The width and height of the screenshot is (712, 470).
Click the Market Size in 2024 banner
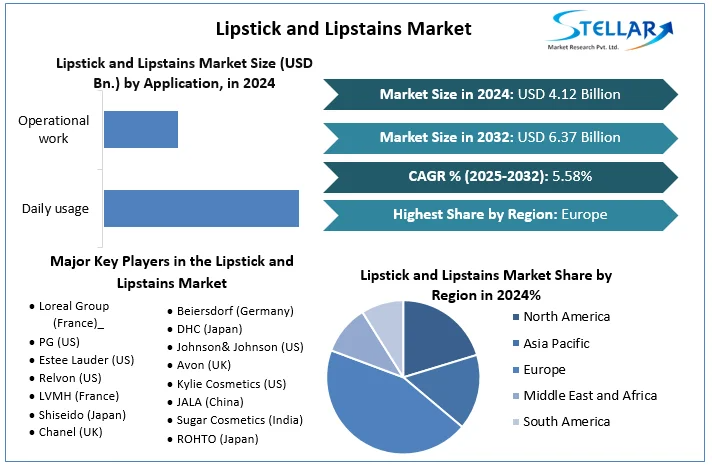pos(500,94)
